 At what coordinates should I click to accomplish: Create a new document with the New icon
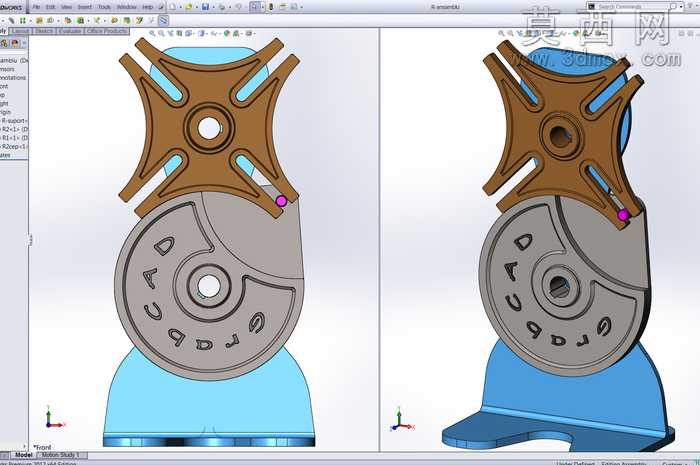(172, 7)
